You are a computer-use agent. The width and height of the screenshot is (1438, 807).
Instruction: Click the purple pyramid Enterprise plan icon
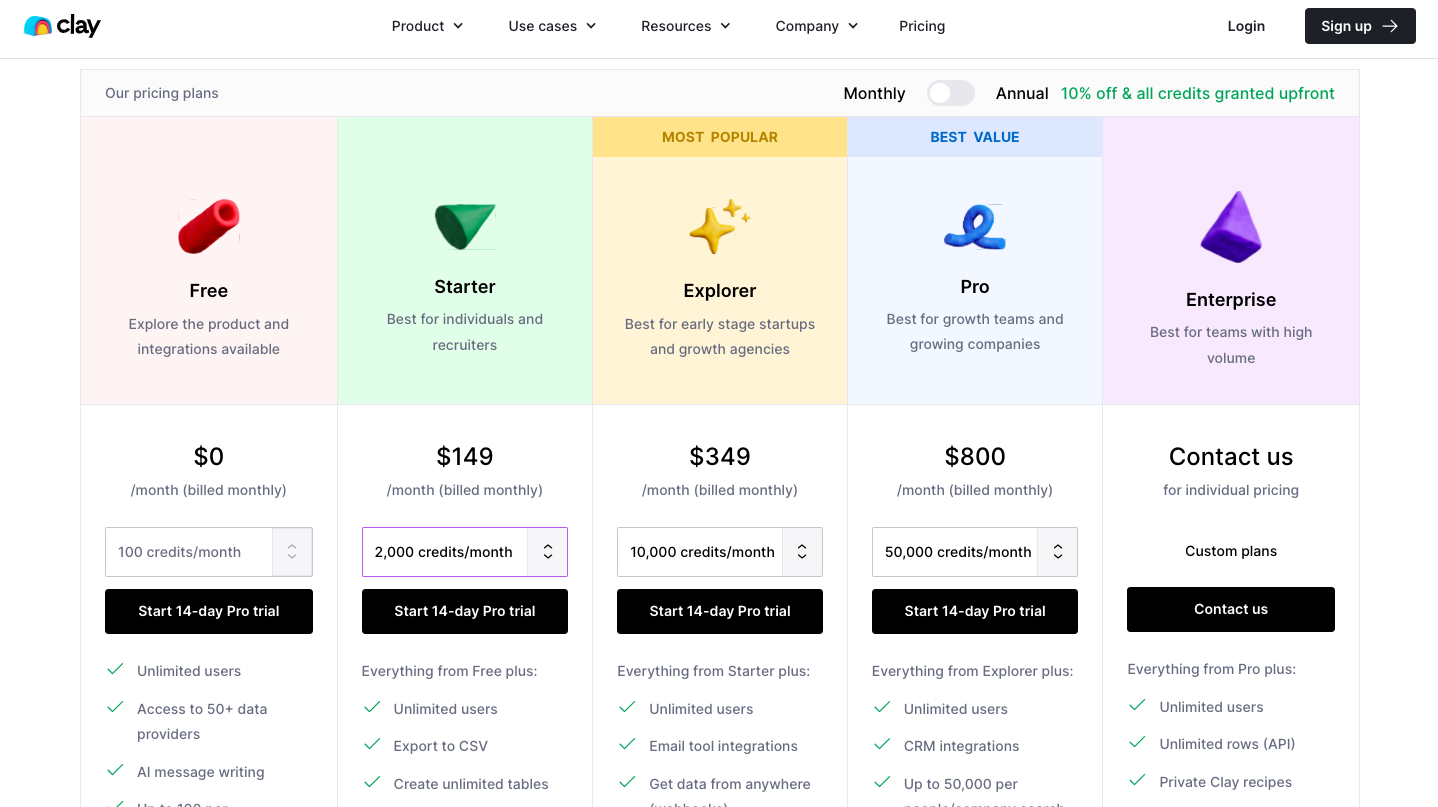click(1231, 228)
